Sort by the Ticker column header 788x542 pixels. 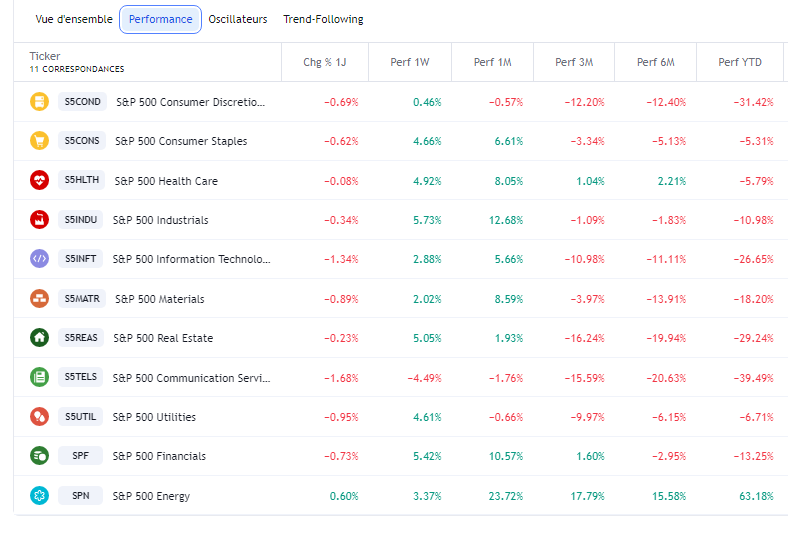(x=45, y=56)
